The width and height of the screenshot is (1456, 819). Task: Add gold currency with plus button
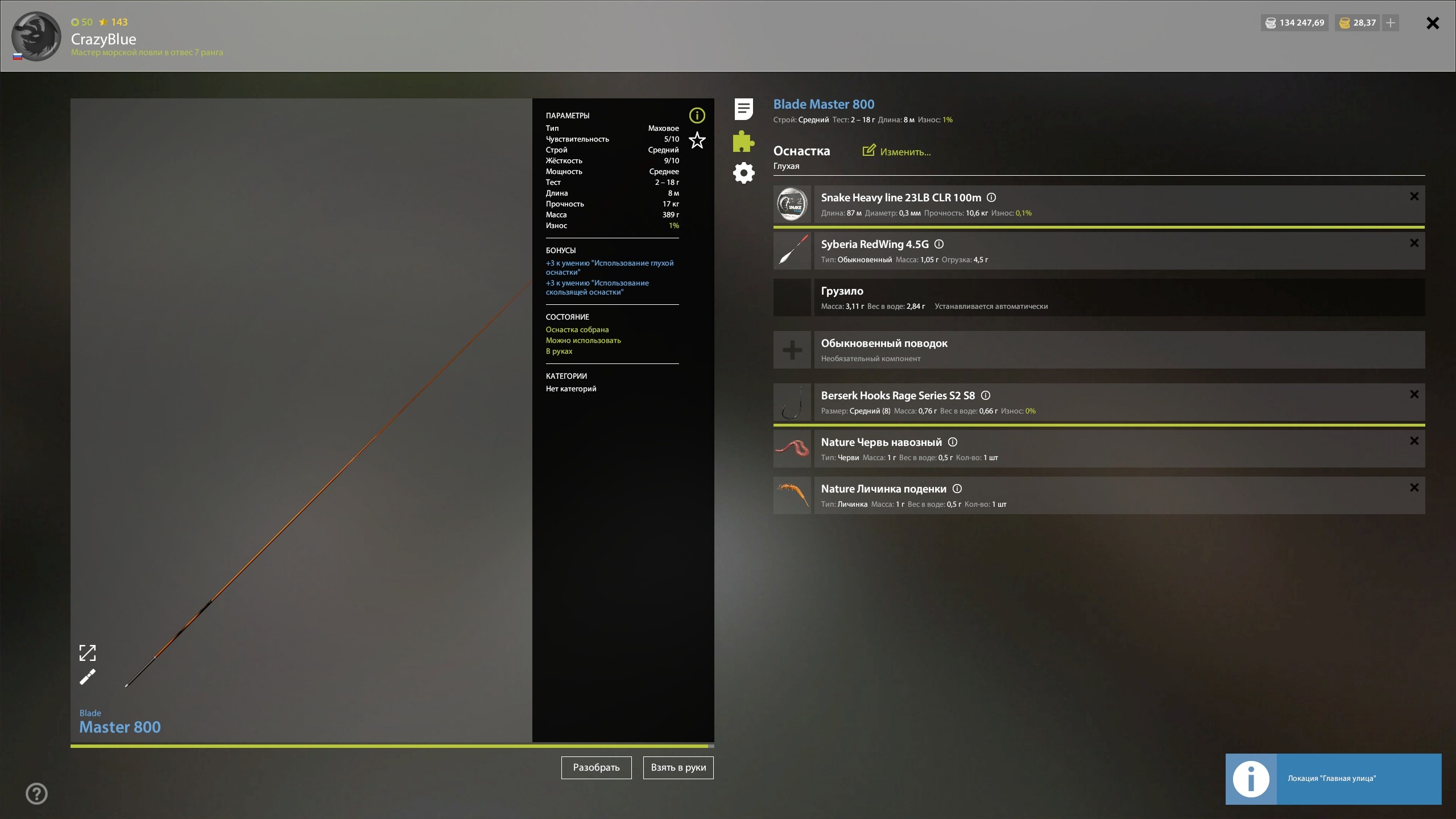[x=1391, y=23]
